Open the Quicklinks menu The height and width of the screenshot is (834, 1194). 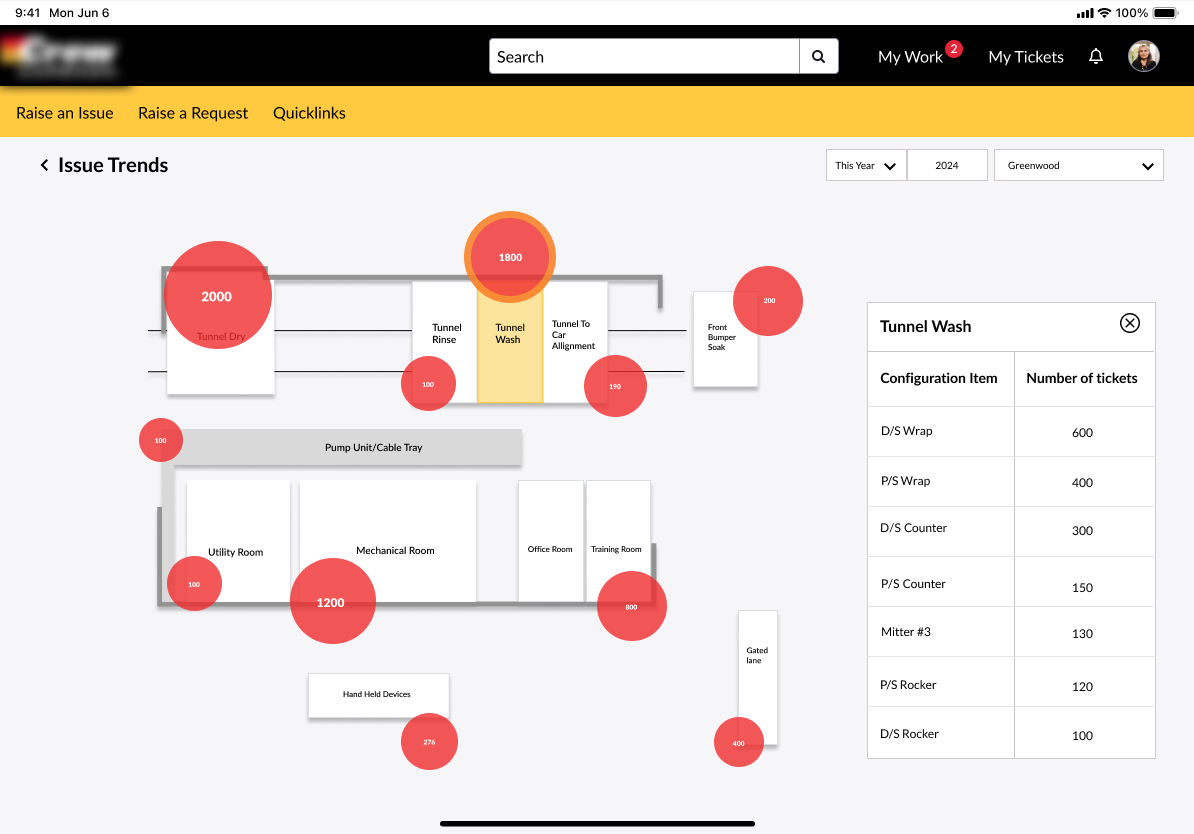coord(309,113)
